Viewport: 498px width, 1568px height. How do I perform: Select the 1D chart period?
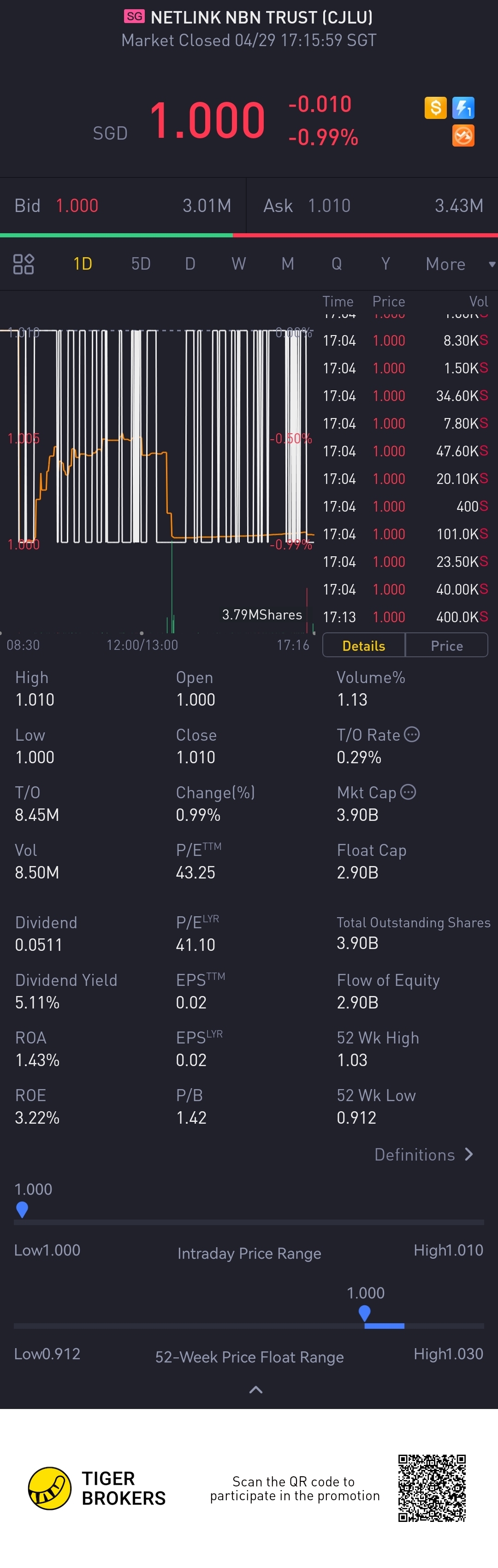tap(83, 264)
